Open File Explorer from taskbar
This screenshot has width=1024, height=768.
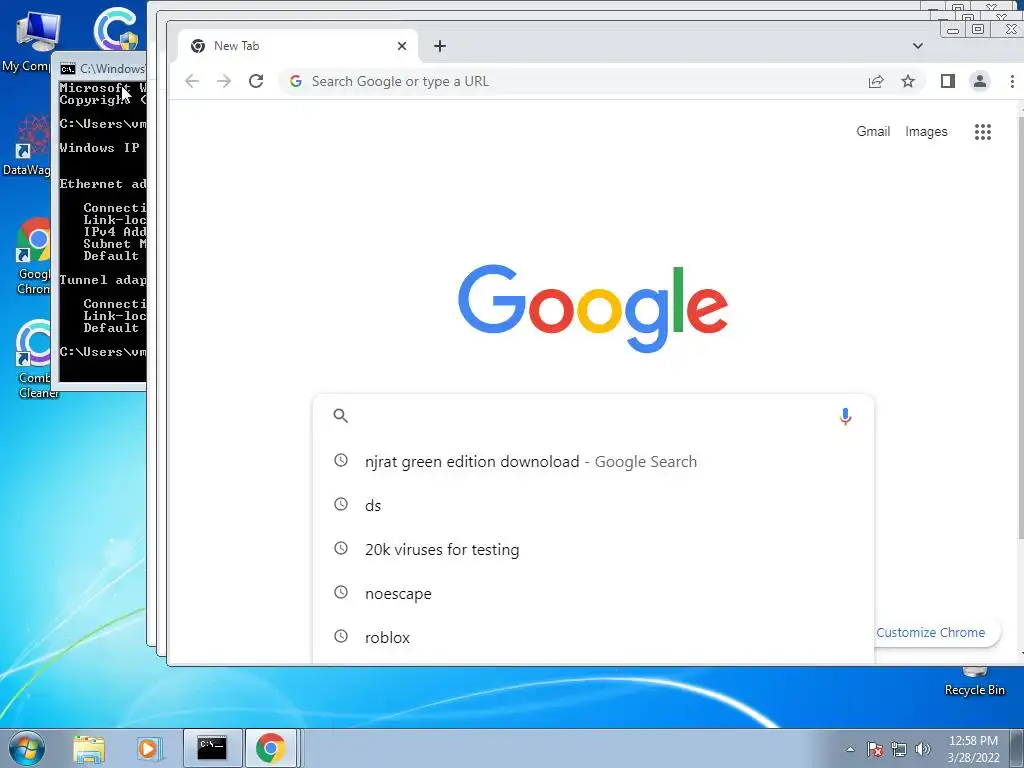89,749
